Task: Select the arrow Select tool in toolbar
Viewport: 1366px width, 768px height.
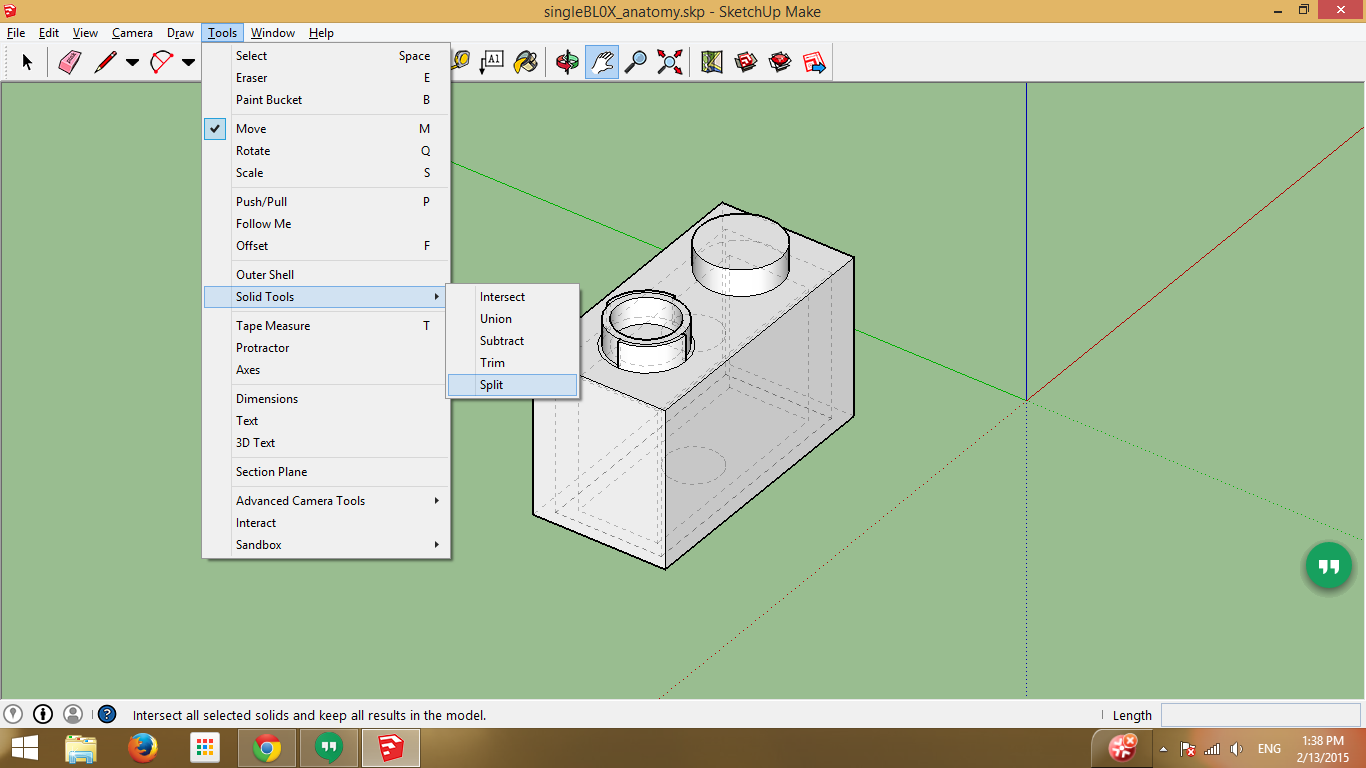Action: pyautogui.click(x=27, y=62)
